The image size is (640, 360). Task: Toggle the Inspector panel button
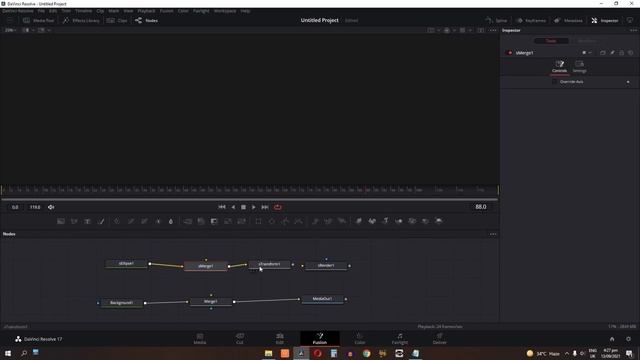[x=605, y=20]
